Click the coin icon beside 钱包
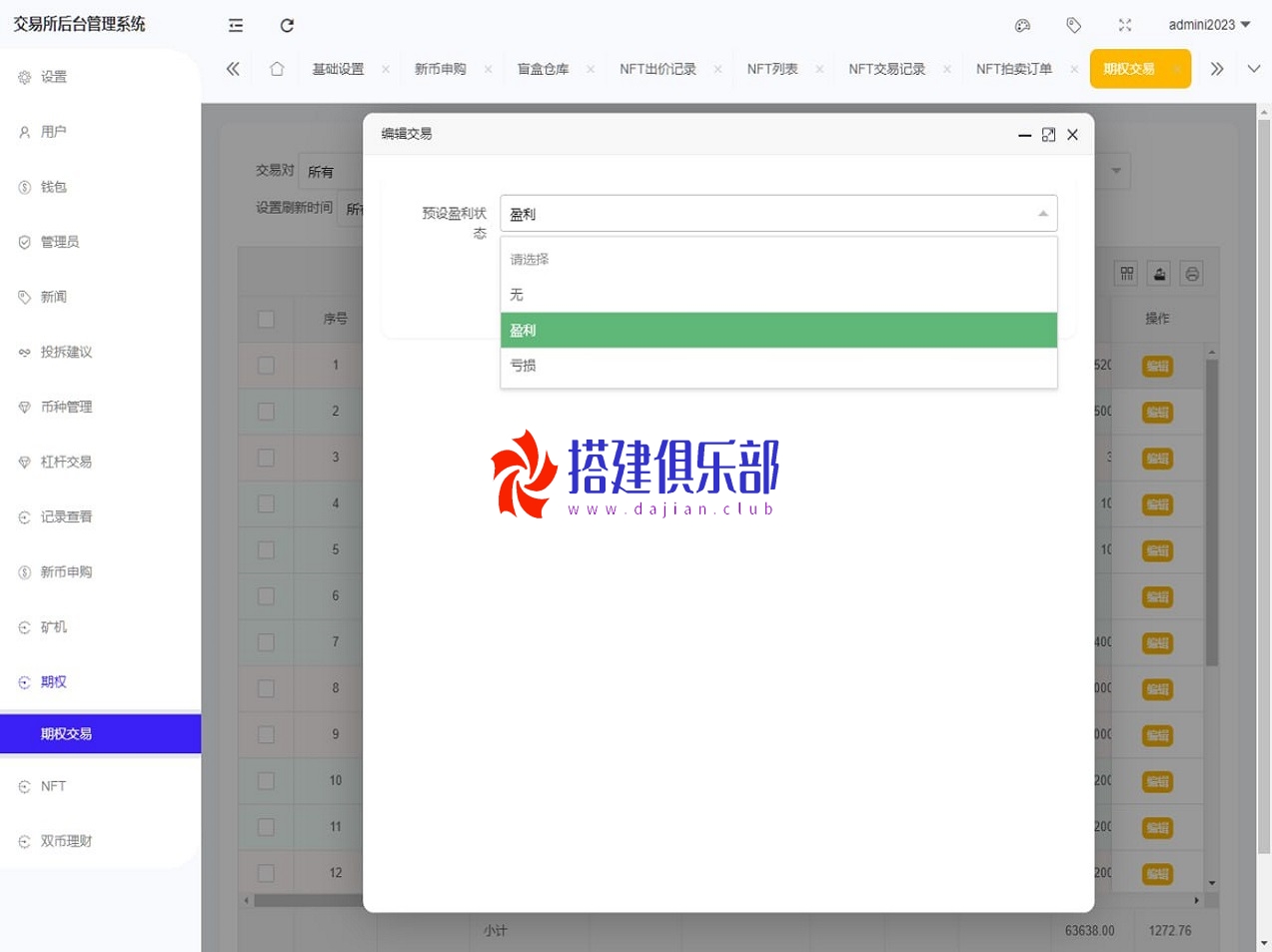 (x=25, y=187)
